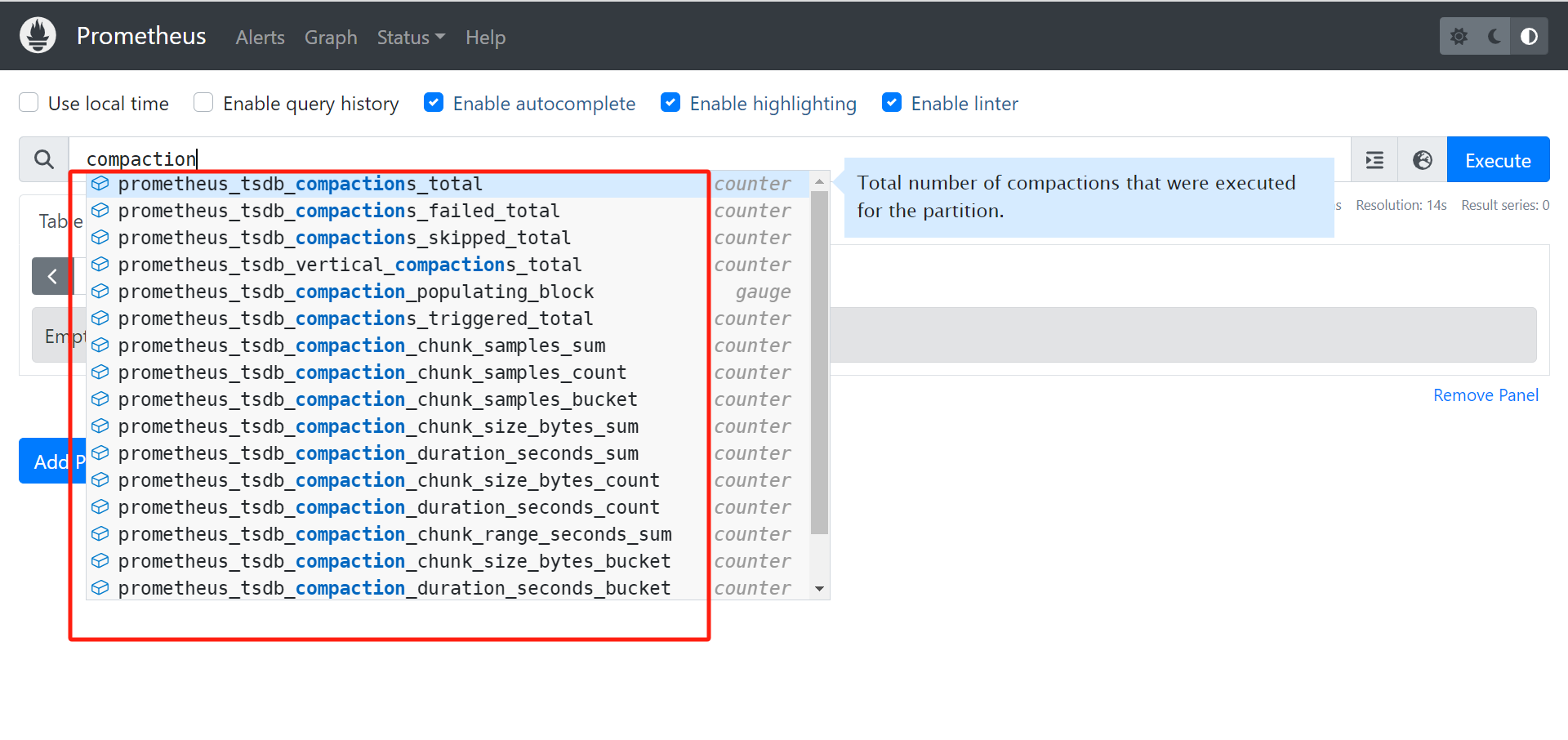
Task: Click cube icon of prometheus_tsdb_compactions_total
Action: (100, 184)
